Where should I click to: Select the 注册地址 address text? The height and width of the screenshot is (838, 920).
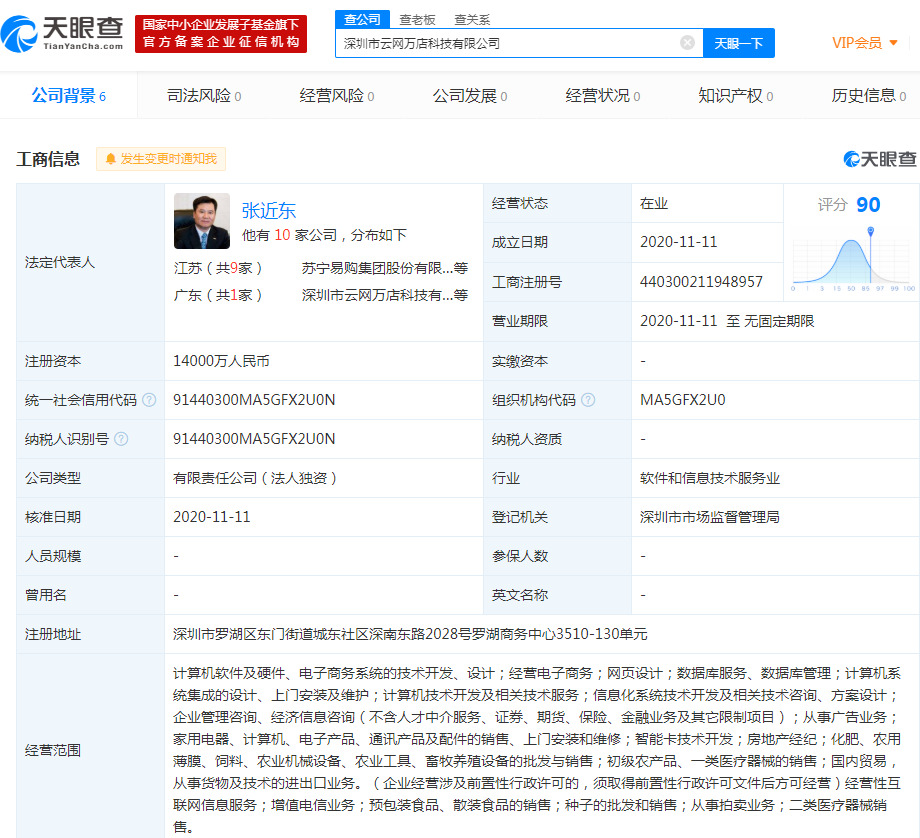(410, 634)
